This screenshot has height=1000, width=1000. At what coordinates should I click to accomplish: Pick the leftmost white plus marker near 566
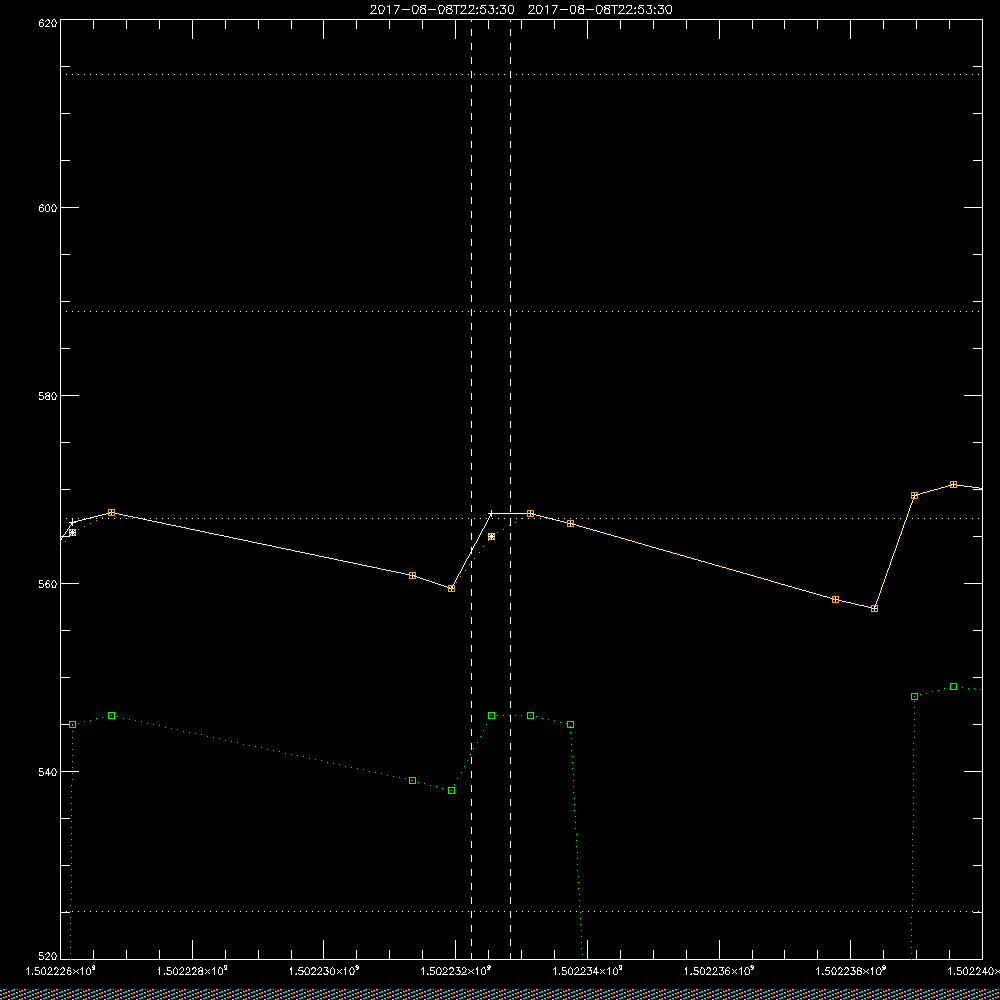click(72, 523)
